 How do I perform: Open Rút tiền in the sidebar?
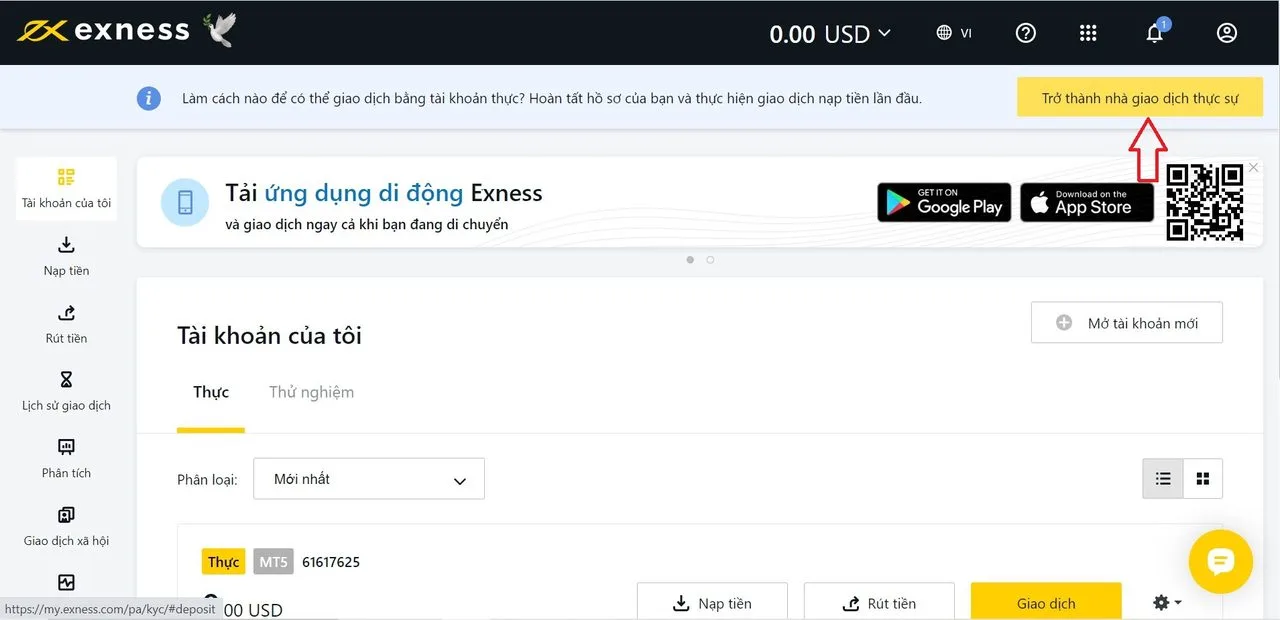(66, 324)
